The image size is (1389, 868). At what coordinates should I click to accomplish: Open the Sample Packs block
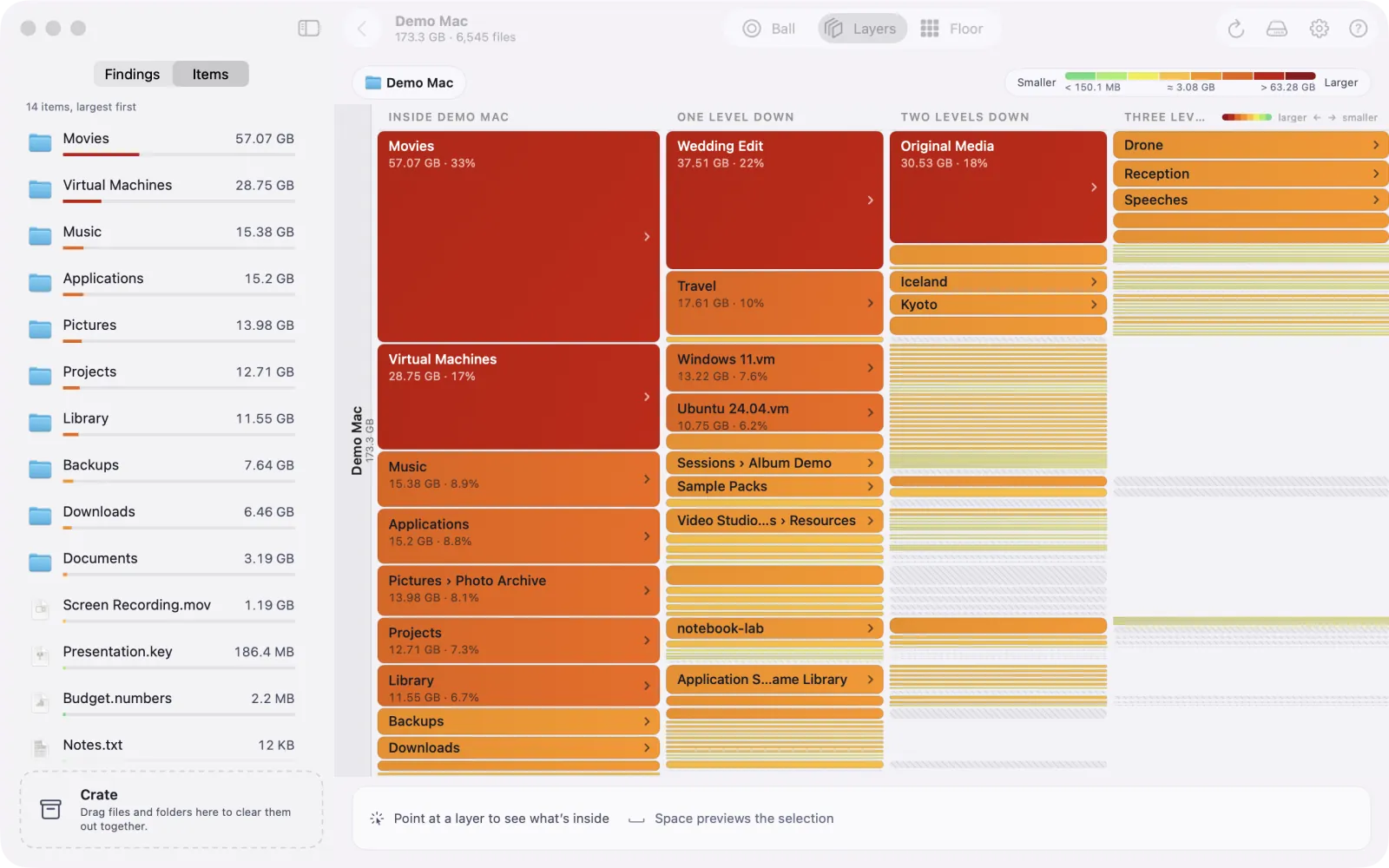774,487
